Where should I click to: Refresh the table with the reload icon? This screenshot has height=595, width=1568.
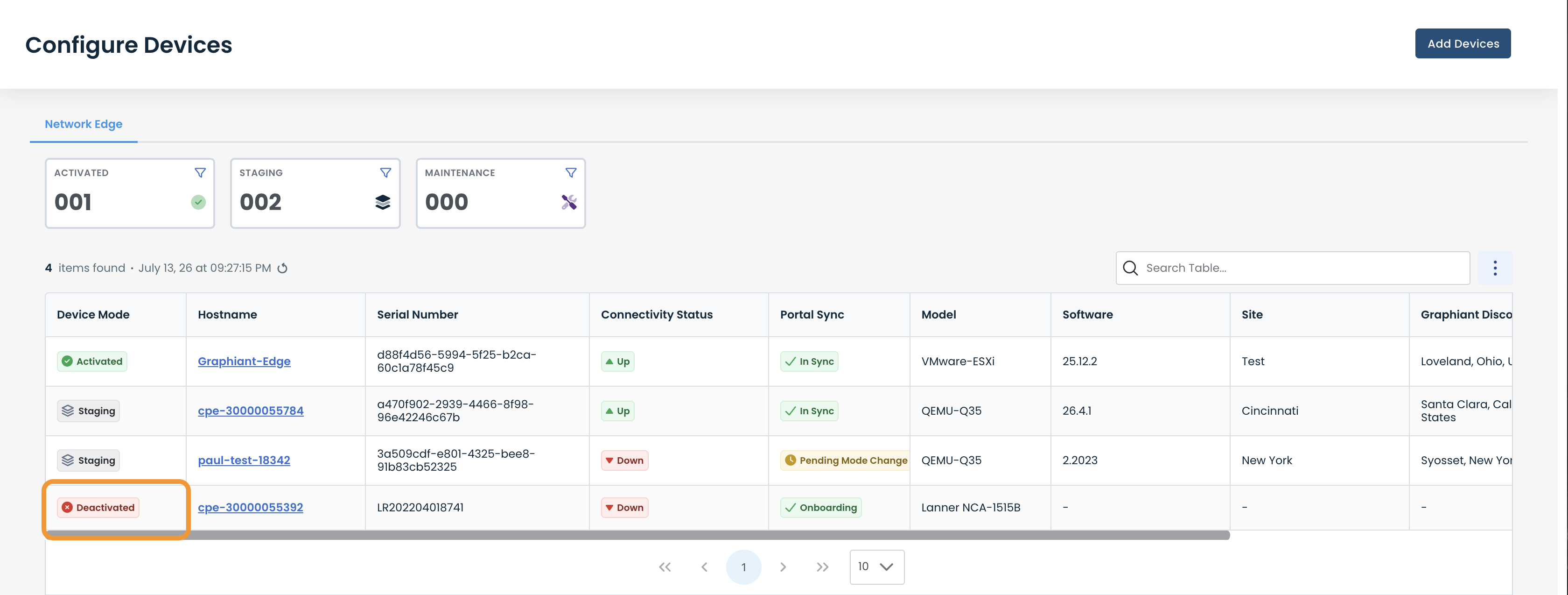(282, 268)
